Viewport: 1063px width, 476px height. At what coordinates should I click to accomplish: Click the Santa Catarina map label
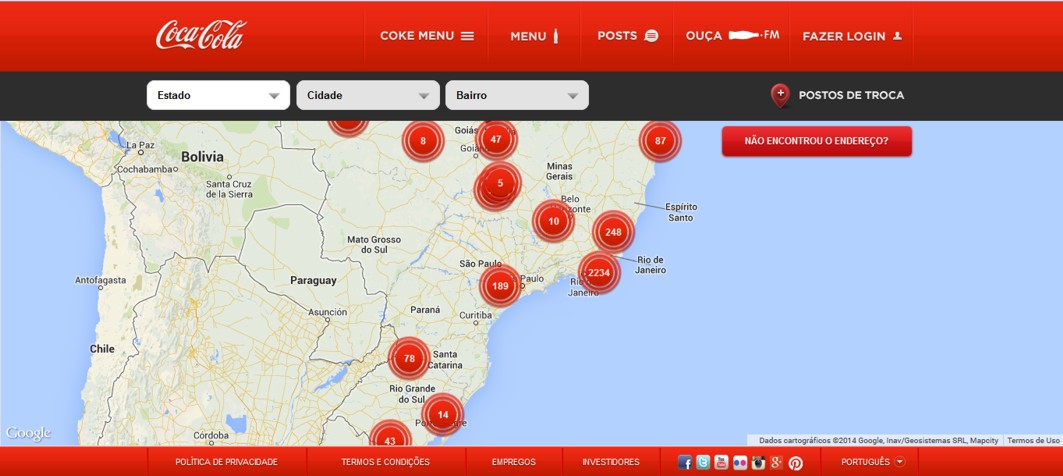(x=447, y=359)
